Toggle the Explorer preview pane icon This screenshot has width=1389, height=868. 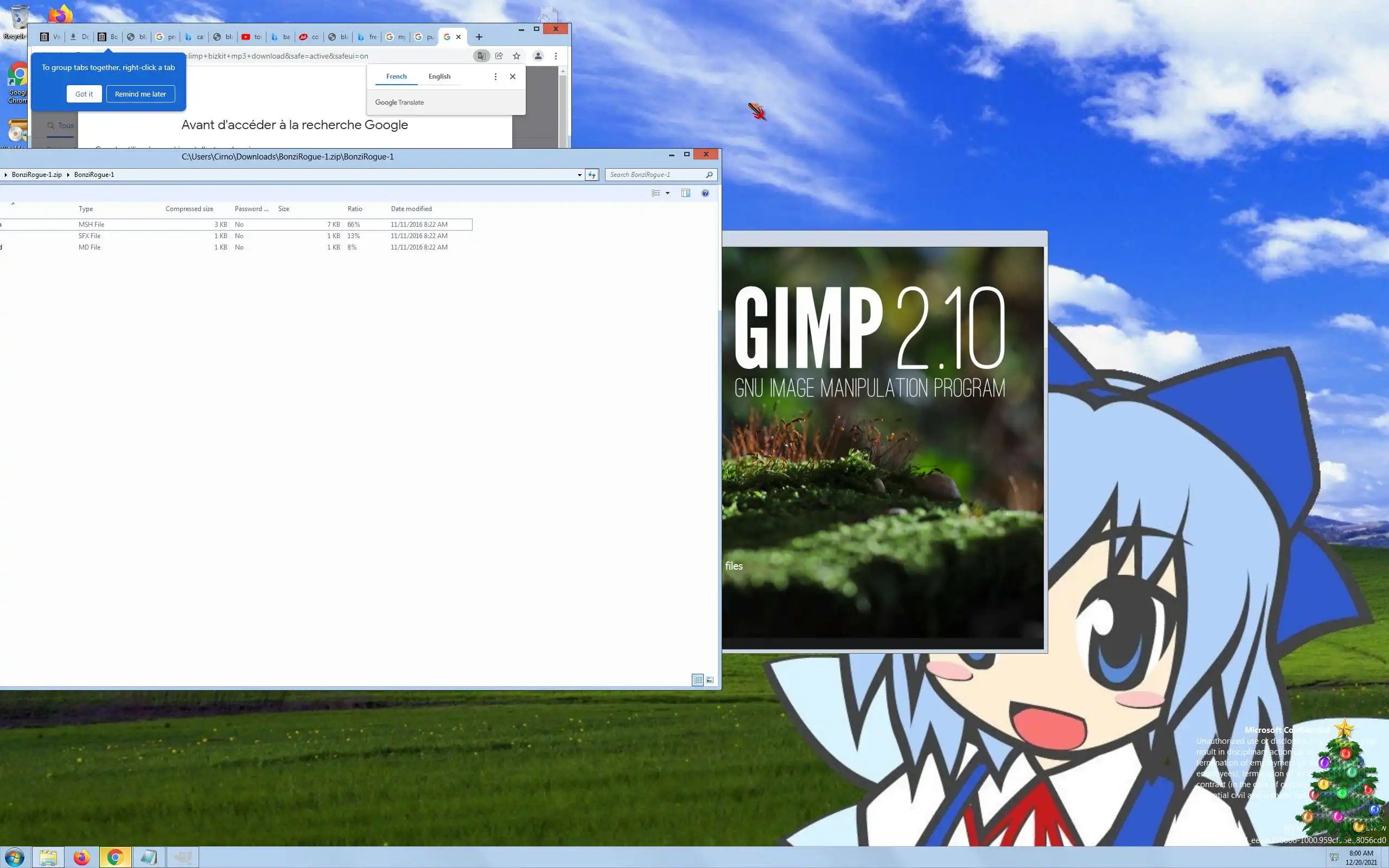tap(685, 193)
